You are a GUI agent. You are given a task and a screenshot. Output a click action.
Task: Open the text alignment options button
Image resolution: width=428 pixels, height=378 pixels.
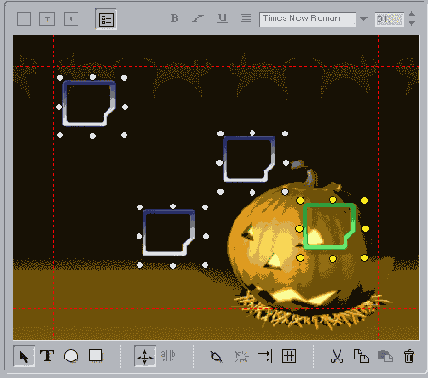[246, 18]
